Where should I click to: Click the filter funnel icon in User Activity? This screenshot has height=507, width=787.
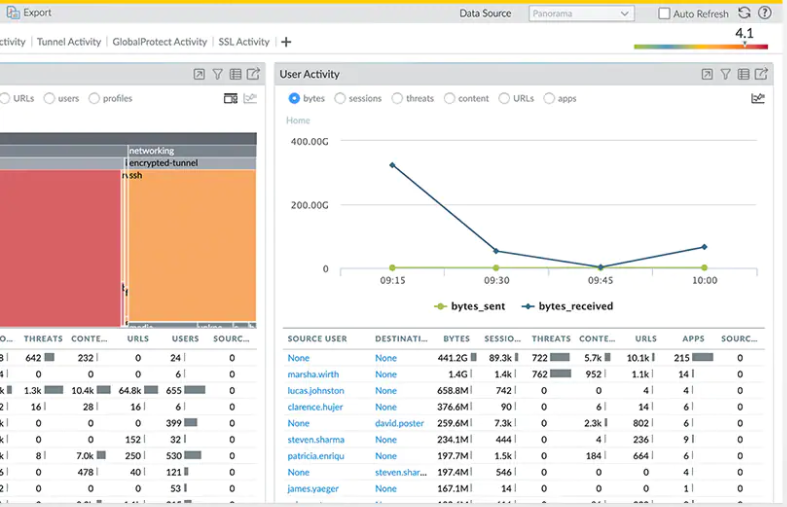[x=725, y=74]
